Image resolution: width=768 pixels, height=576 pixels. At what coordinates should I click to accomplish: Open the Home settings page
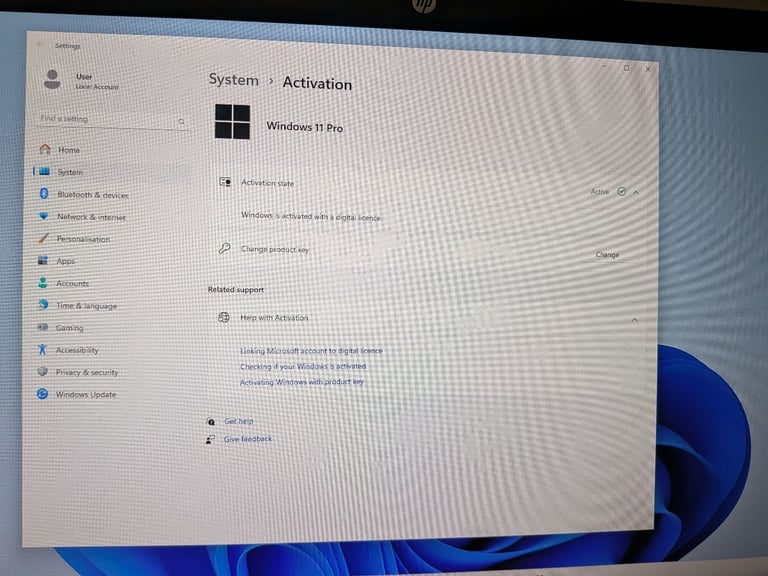point(69,150)
